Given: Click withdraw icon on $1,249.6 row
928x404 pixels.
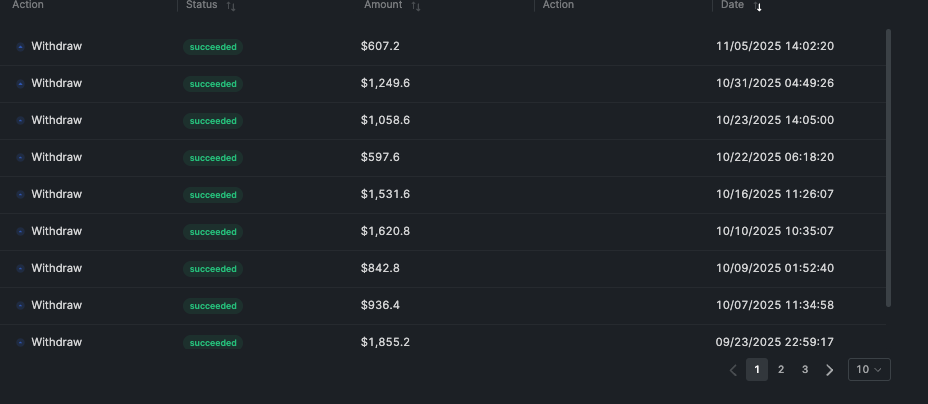Looking at the screenshot, I should pos(20,84).
